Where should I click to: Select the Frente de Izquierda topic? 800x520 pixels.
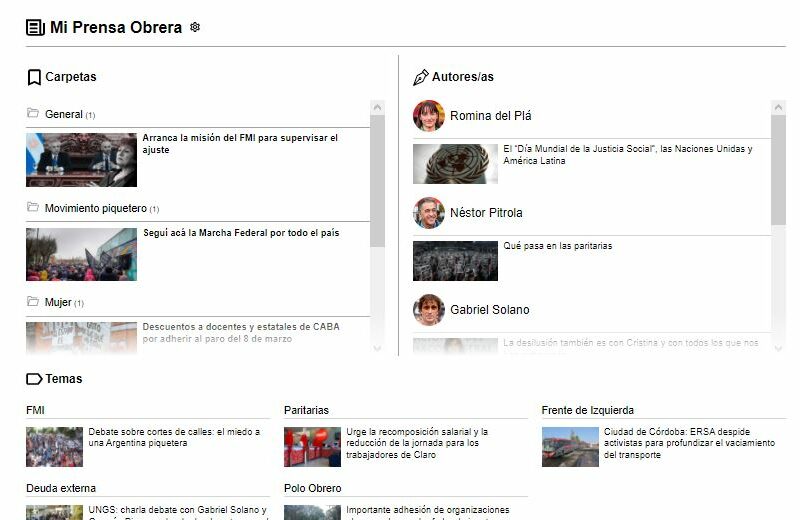pos(587,410)
